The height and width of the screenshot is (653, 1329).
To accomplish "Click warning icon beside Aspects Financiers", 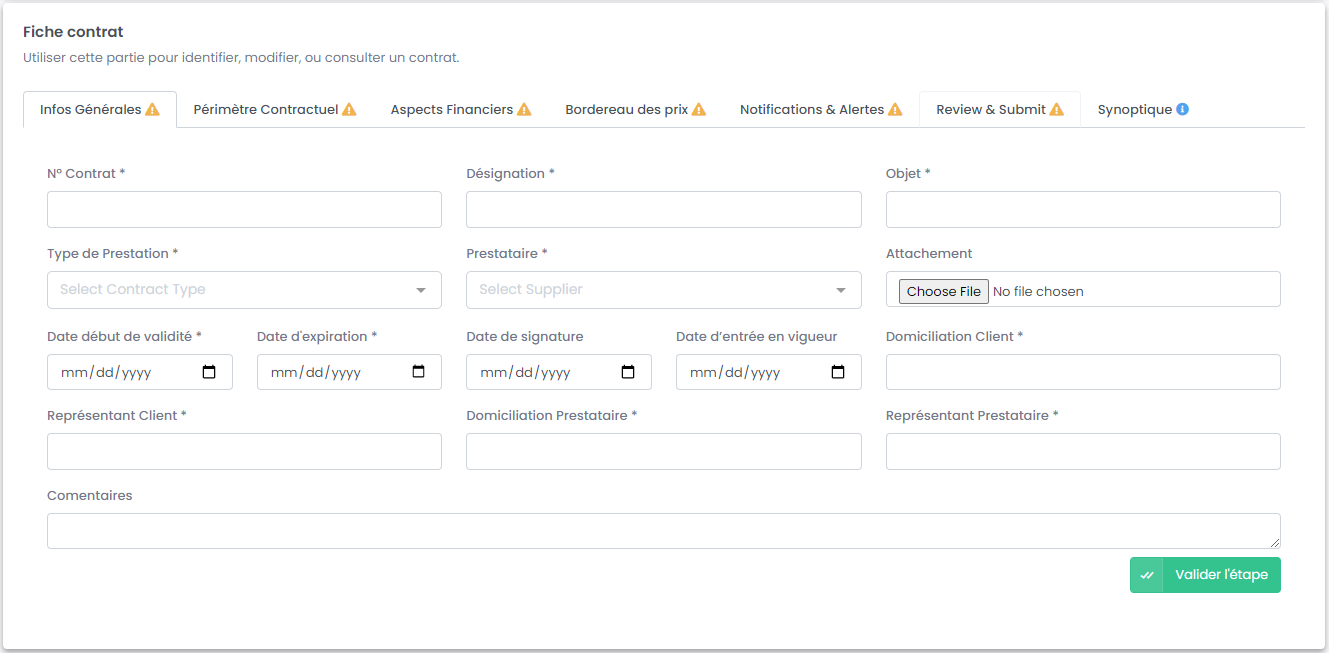I will coord(524,110).
